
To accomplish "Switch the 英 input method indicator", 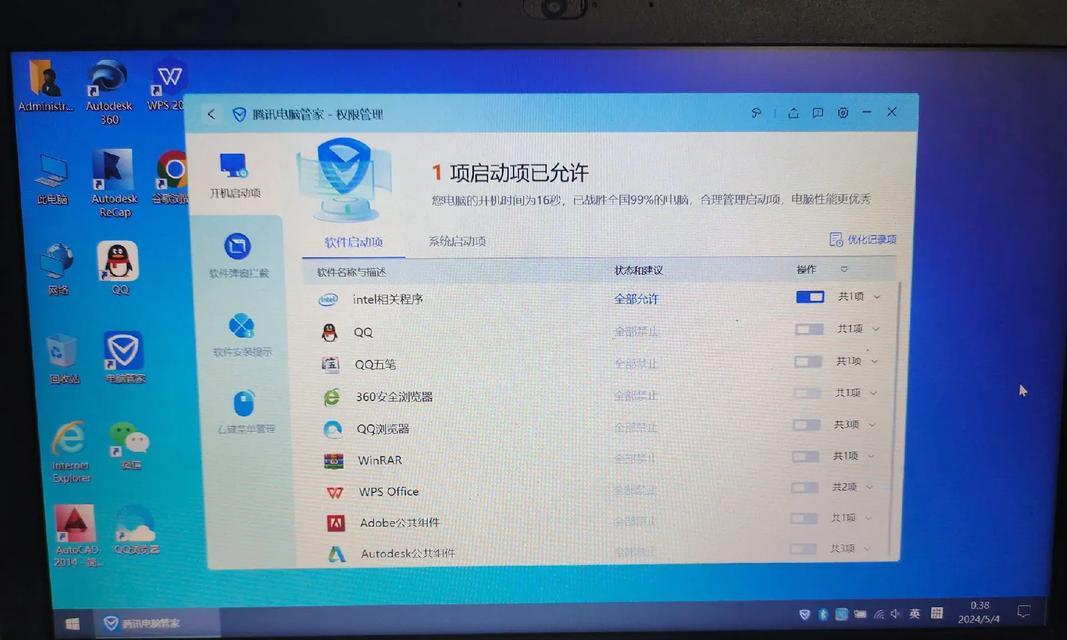I will (x=915, y=613).
